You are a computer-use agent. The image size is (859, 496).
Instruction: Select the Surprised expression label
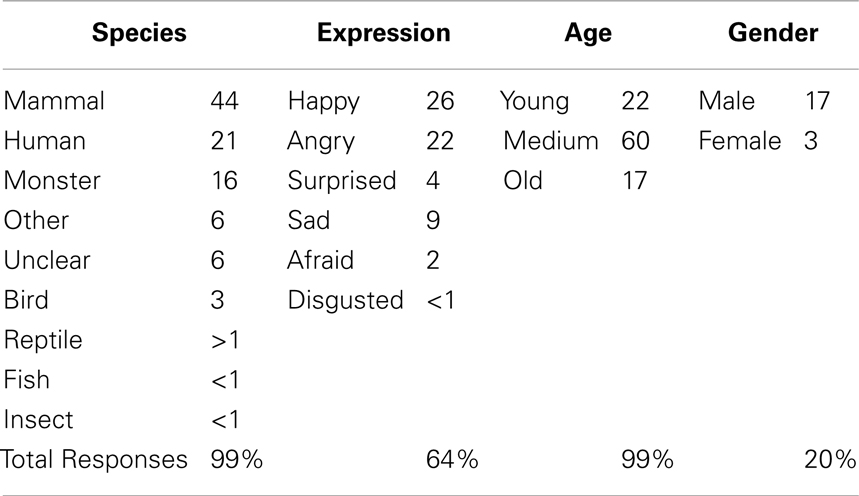[342, 182]
